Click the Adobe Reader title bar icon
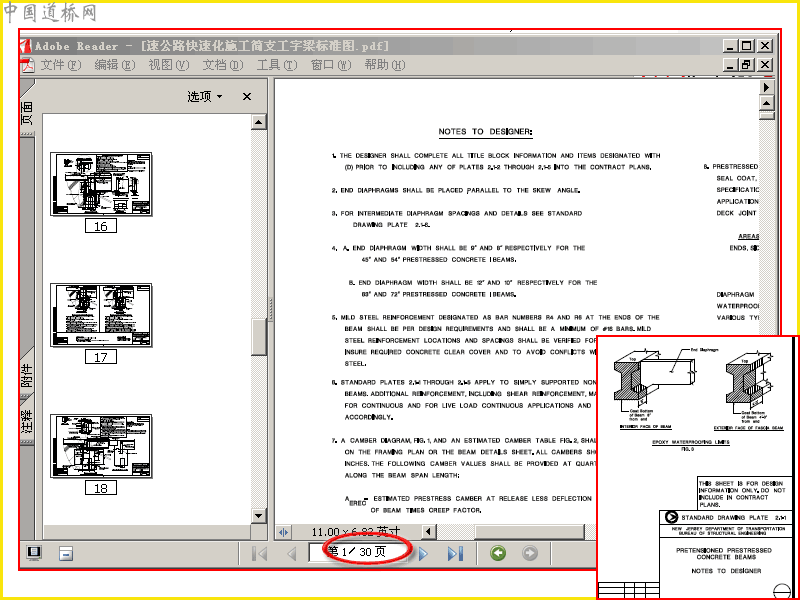800x600 pixels. click(26, 45)
